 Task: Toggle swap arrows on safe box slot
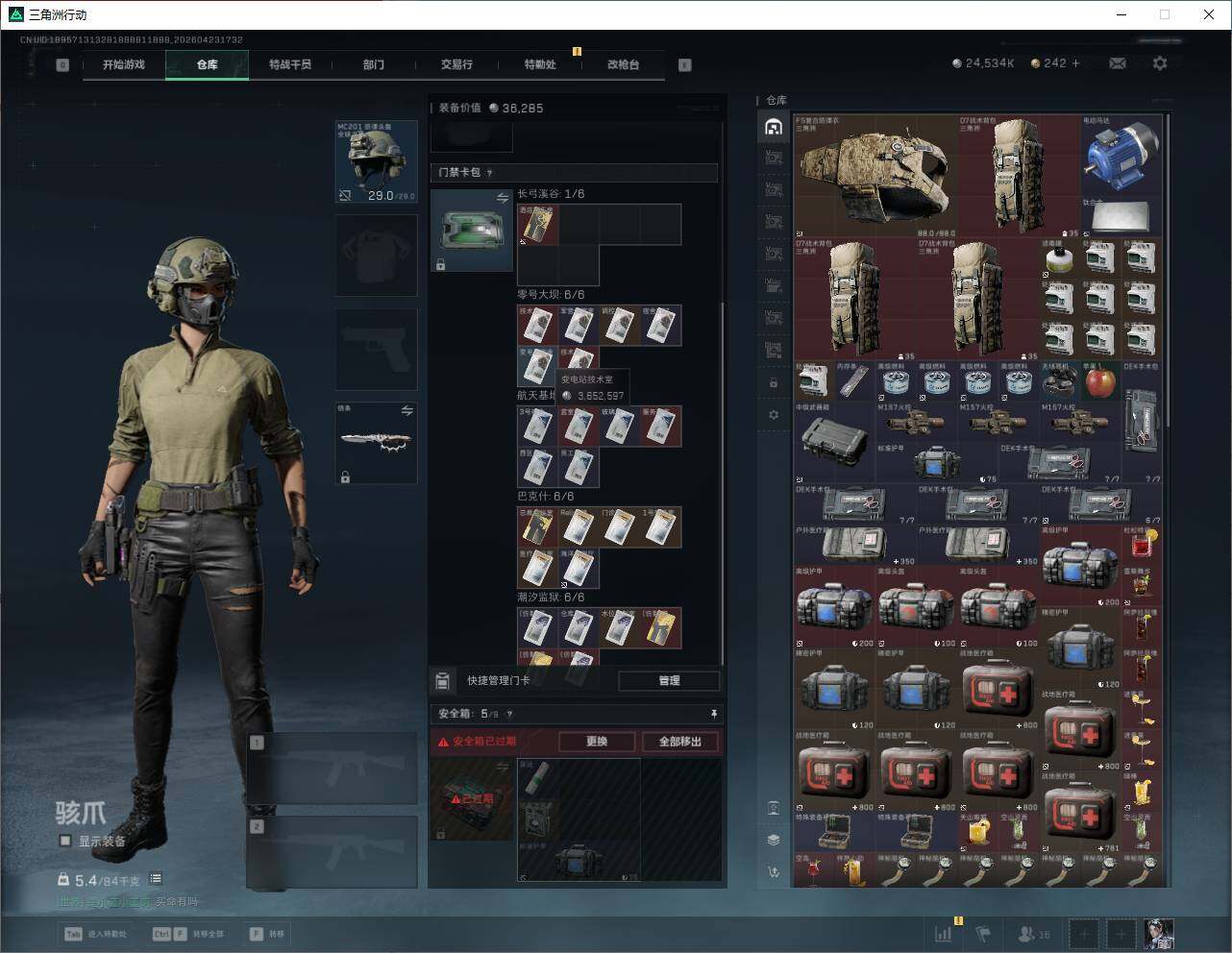coord(502,767)
